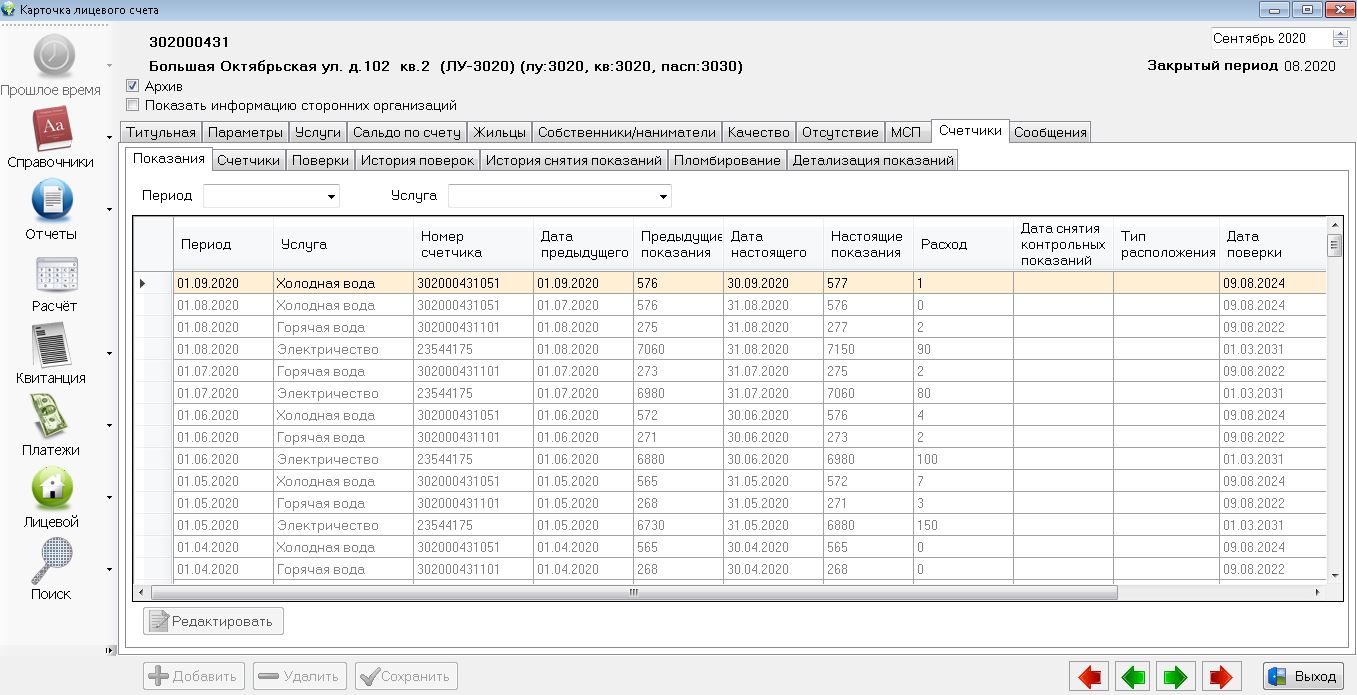
Task: Click the Выход exit button
Action: coord(1302,676)
